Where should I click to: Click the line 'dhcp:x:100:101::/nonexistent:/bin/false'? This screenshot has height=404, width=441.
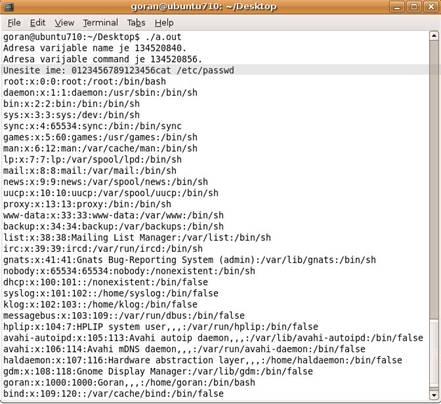(x=106, y=282)
